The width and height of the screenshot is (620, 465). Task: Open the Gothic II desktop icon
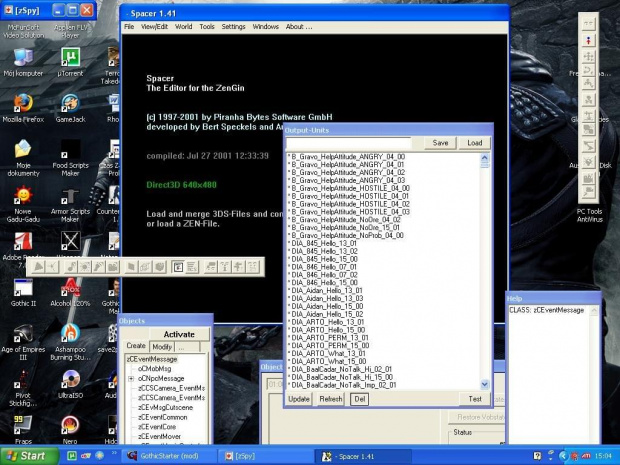(23, 293)
